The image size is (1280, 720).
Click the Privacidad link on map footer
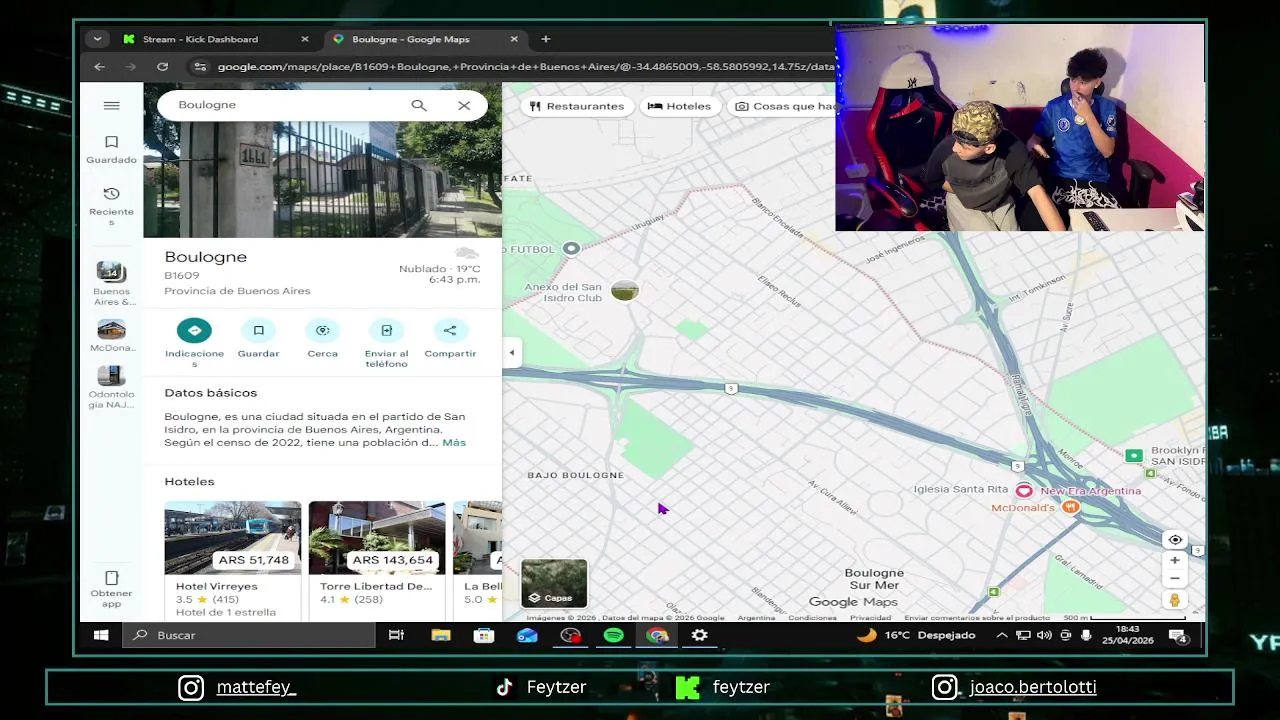click(870, 618)
